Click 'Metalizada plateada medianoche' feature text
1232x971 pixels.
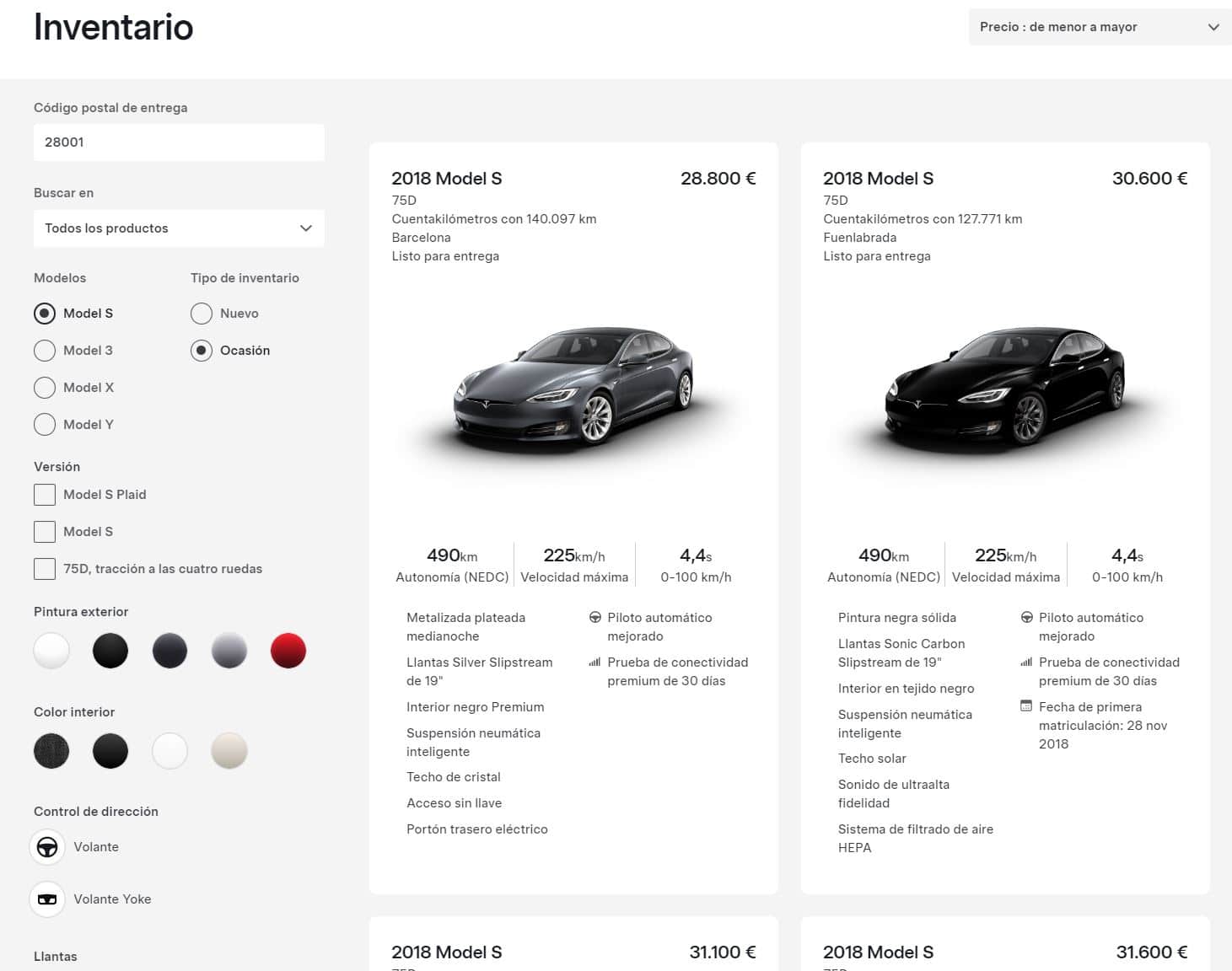click(466, 627)
